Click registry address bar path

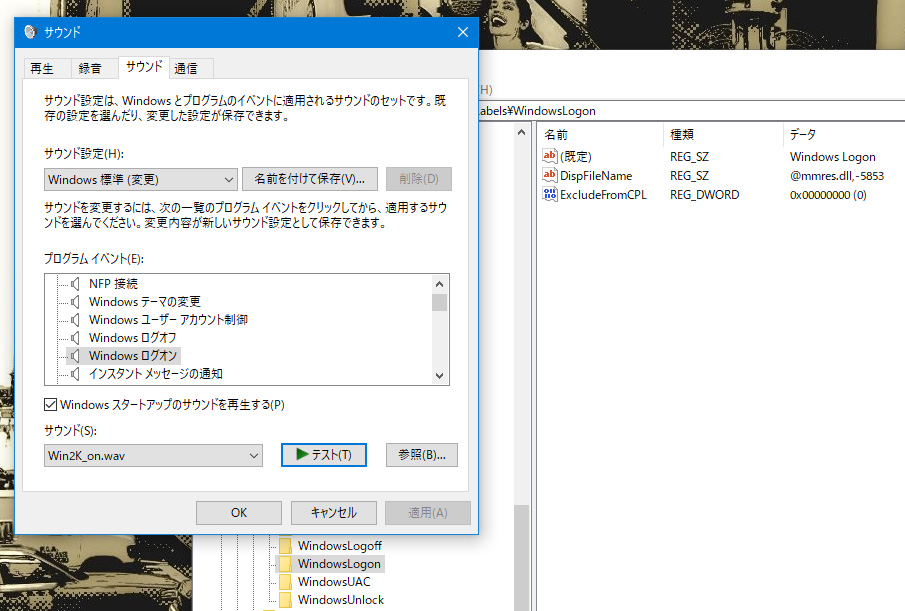(691, 111)
